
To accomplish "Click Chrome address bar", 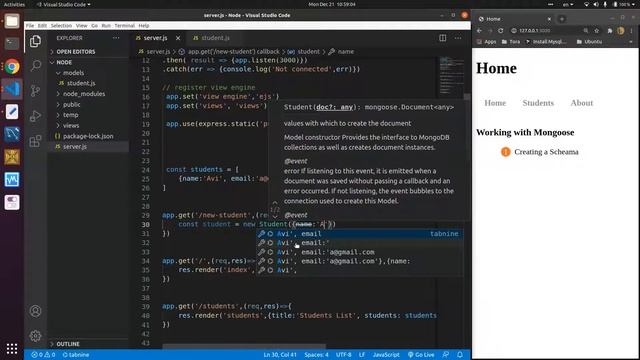I will [x=547, y=31].
